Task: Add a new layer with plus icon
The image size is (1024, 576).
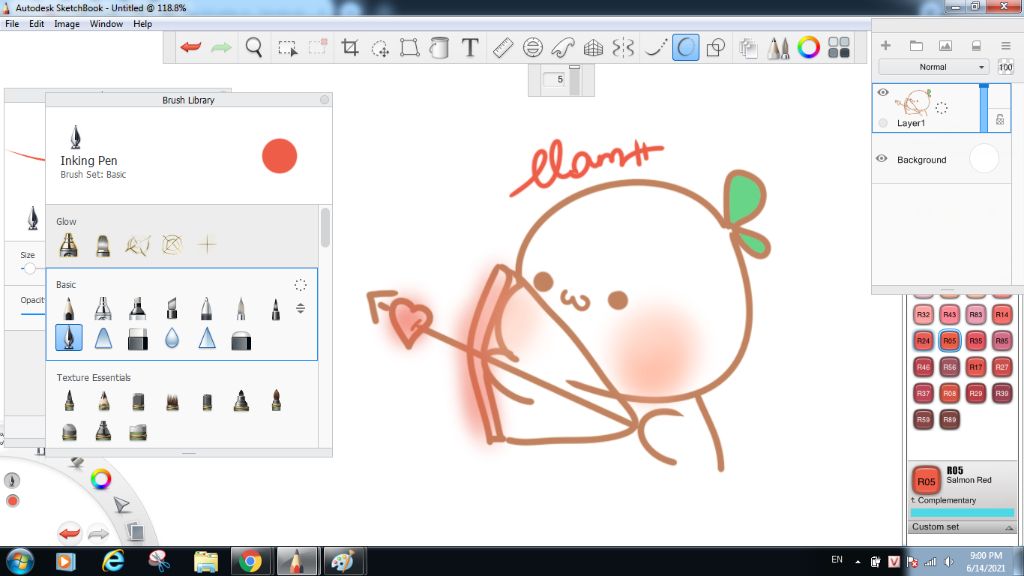Action: pyautogui.click(x=886, y=45)
